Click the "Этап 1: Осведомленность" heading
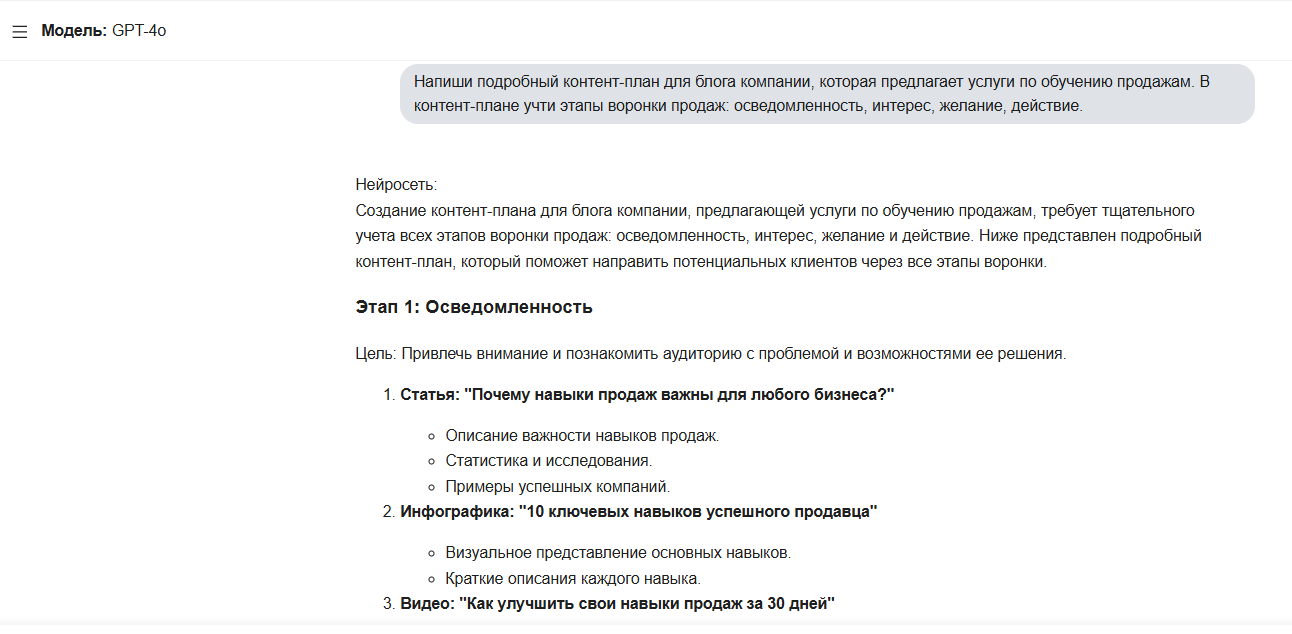This screenshot has height=634, width=1292. pos(474,307)
